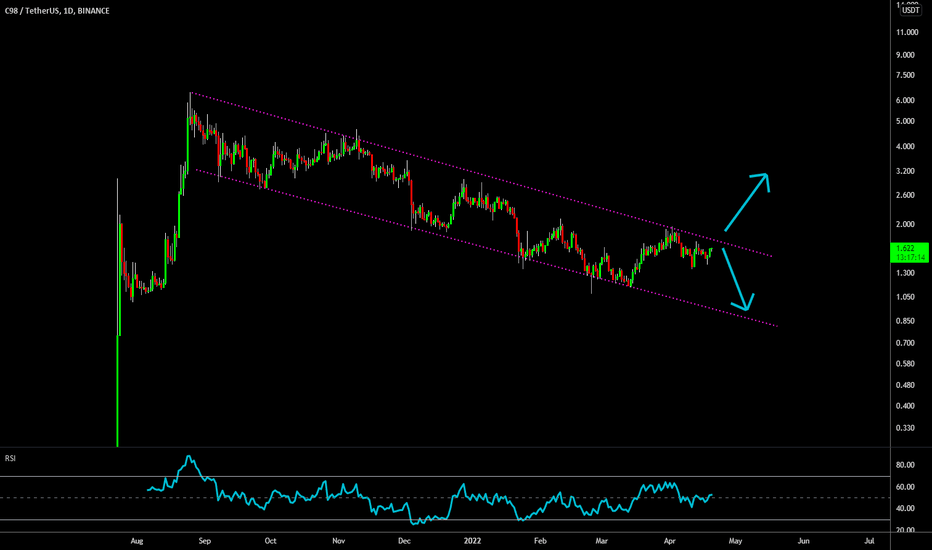Screen dimensions: 932x550
Task: Click the Apr label on time axis
Action: tap(669, 541)
